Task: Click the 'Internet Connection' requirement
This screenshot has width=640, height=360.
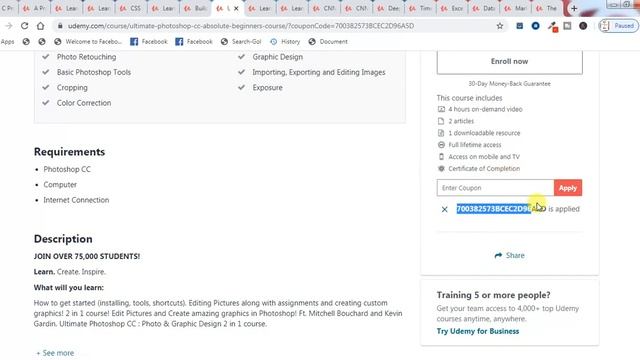Action: coord(76,200)
